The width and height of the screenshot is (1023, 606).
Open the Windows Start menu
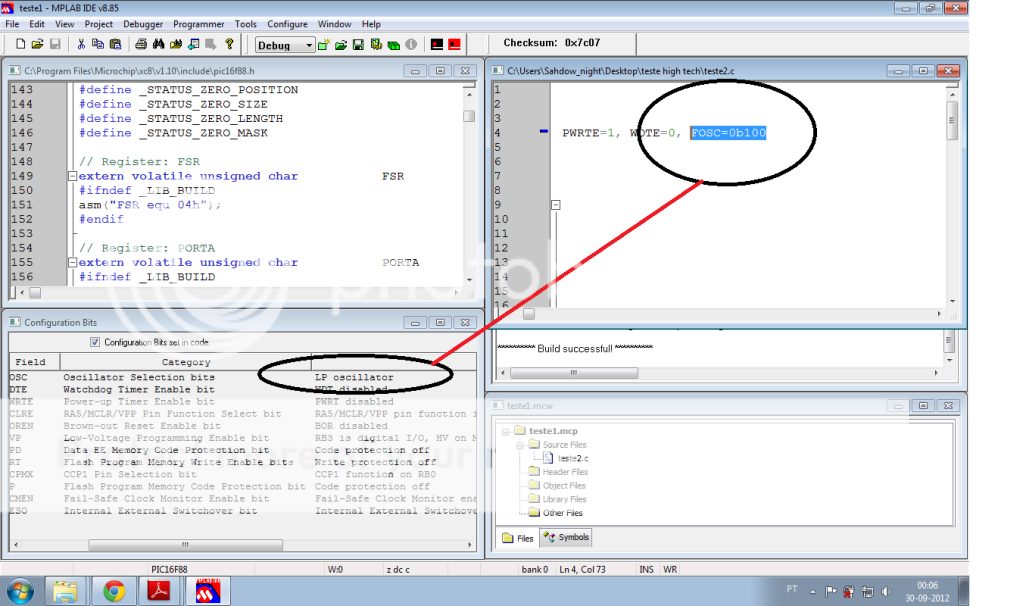point(20,592)
